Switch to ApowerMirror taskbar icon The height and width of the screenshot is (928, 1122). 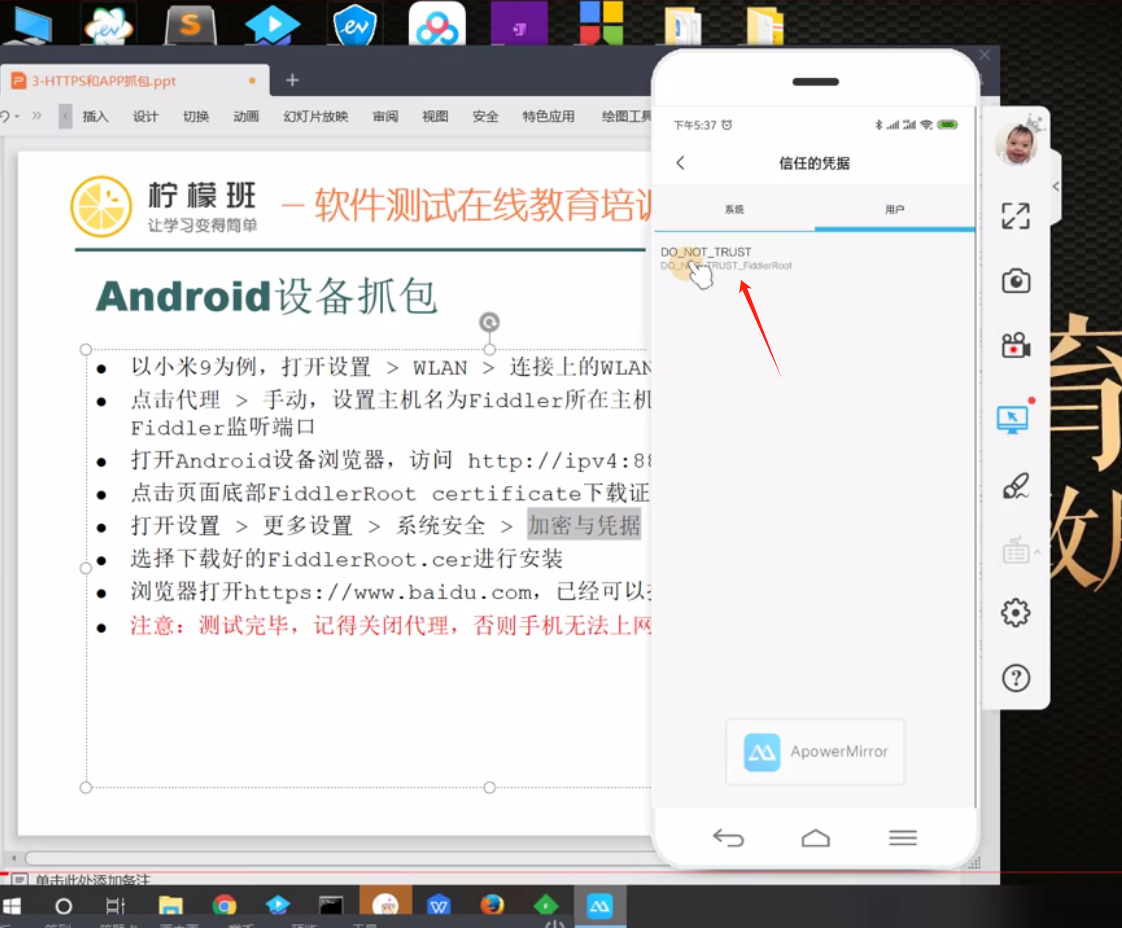(600, 906)
